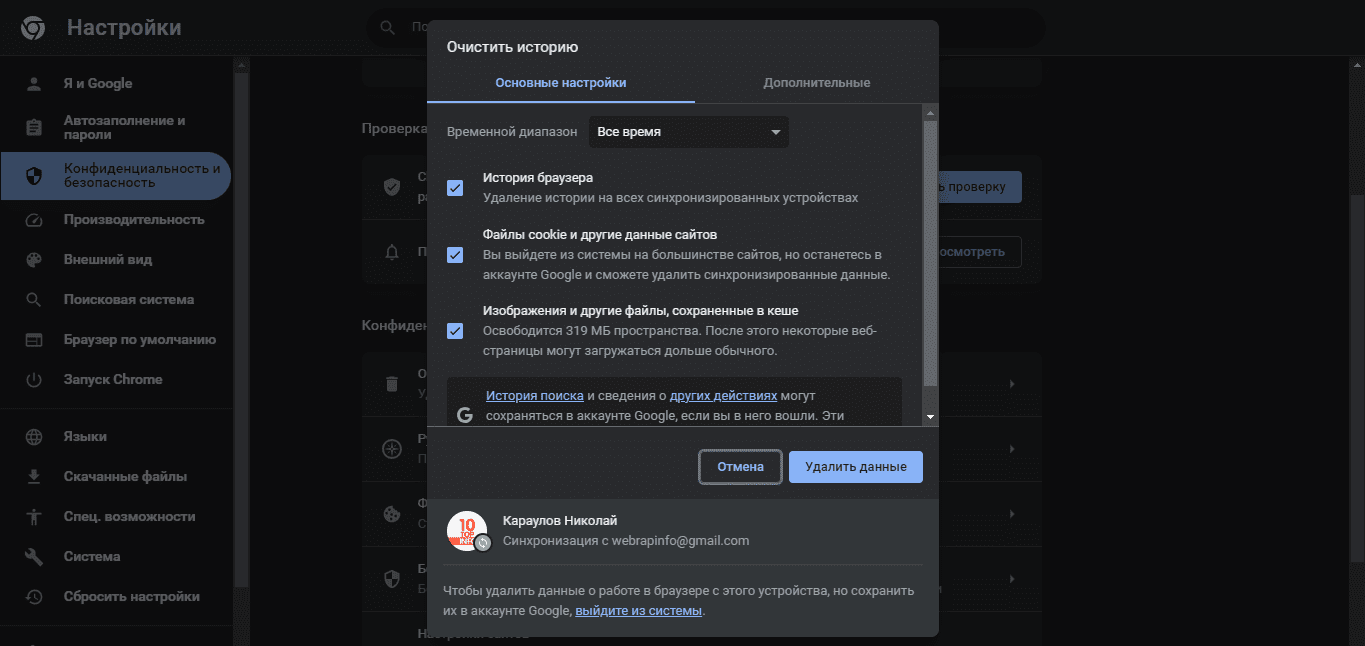The width and height of the screenshot is (1365, 646).
Task: Expand the first background privacy row arrow
Action: click(x=1011, y=384)
